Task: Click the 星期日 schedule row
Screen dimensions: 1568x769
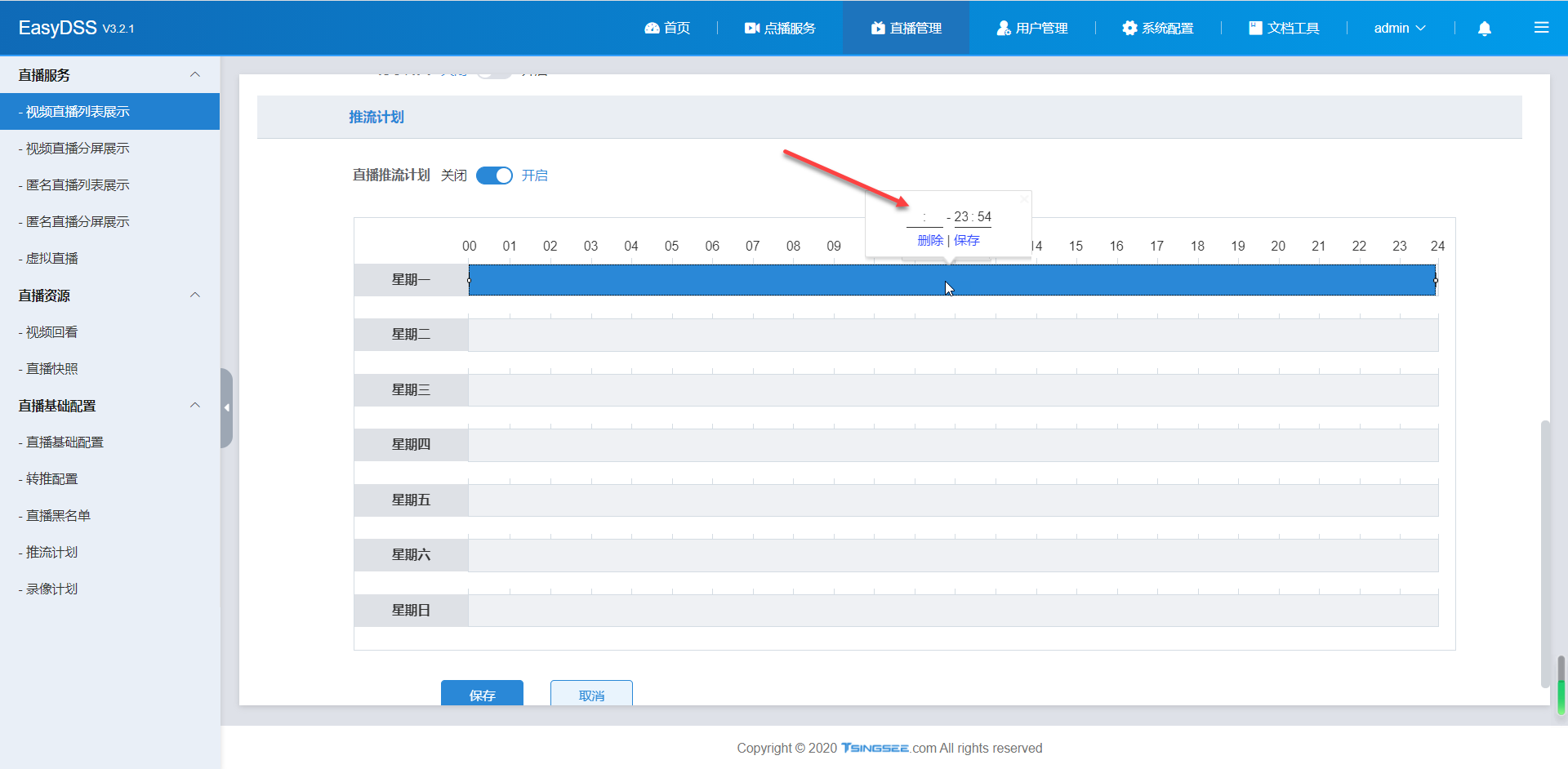Action: pyautogui.click(x=953, y=611)
